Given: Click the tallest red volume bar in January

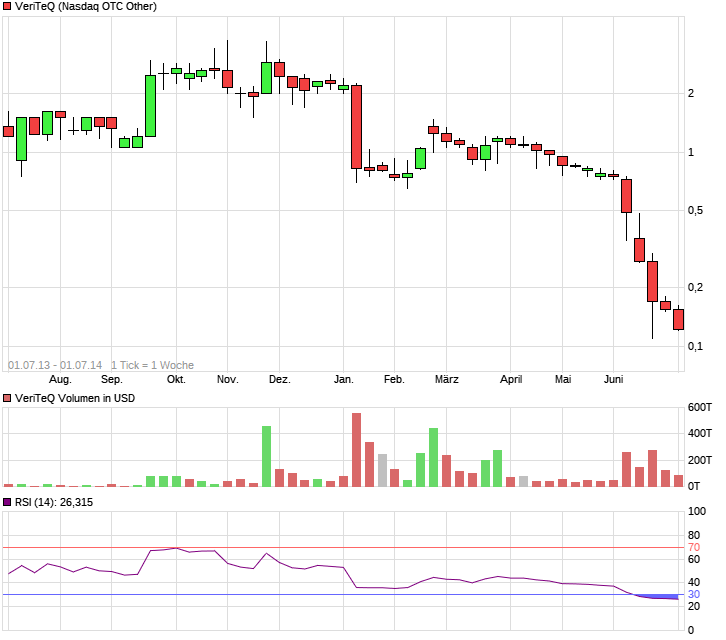Looking at the screenshot, I should coord(357,450).
